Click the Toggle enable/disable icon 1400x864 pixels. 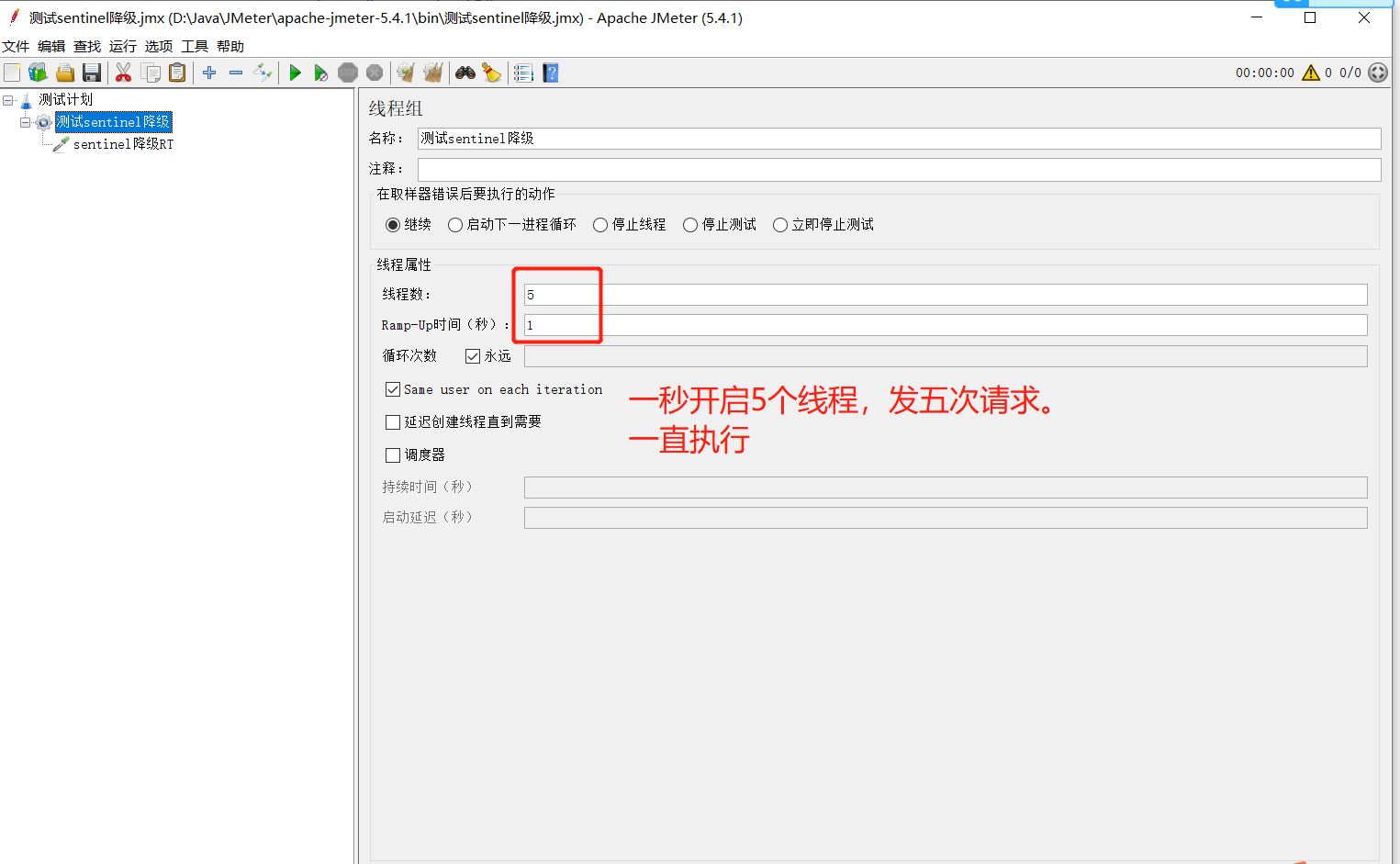263,73
